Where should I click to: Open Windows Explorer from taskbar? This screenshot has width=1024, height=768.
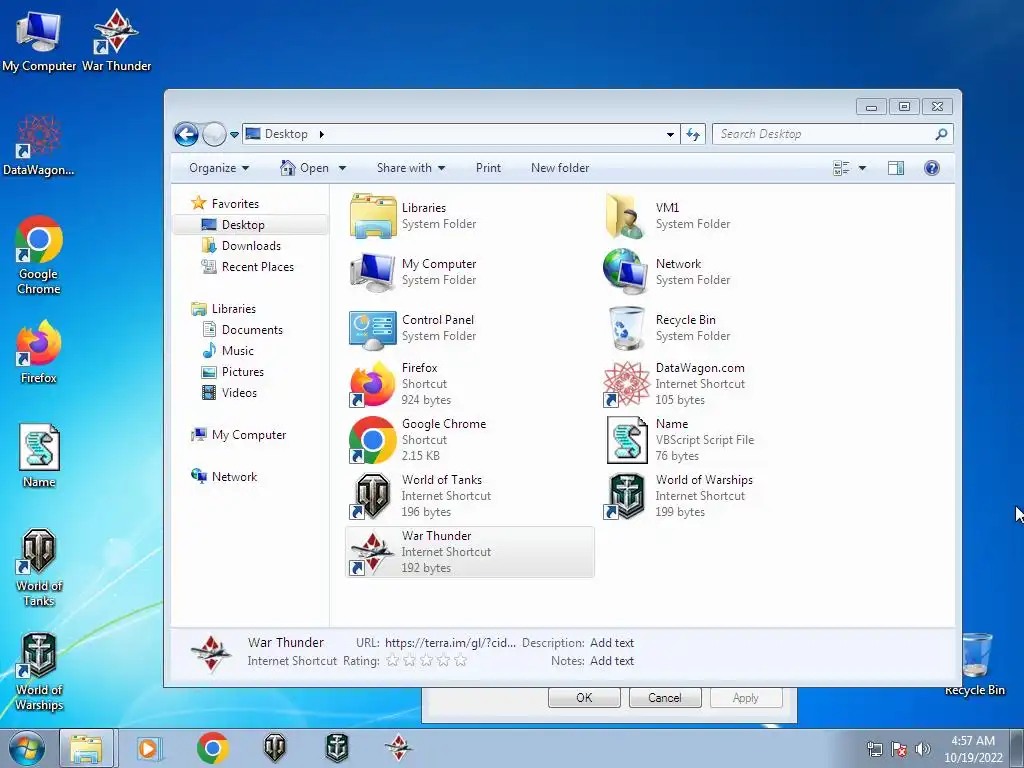86,748
